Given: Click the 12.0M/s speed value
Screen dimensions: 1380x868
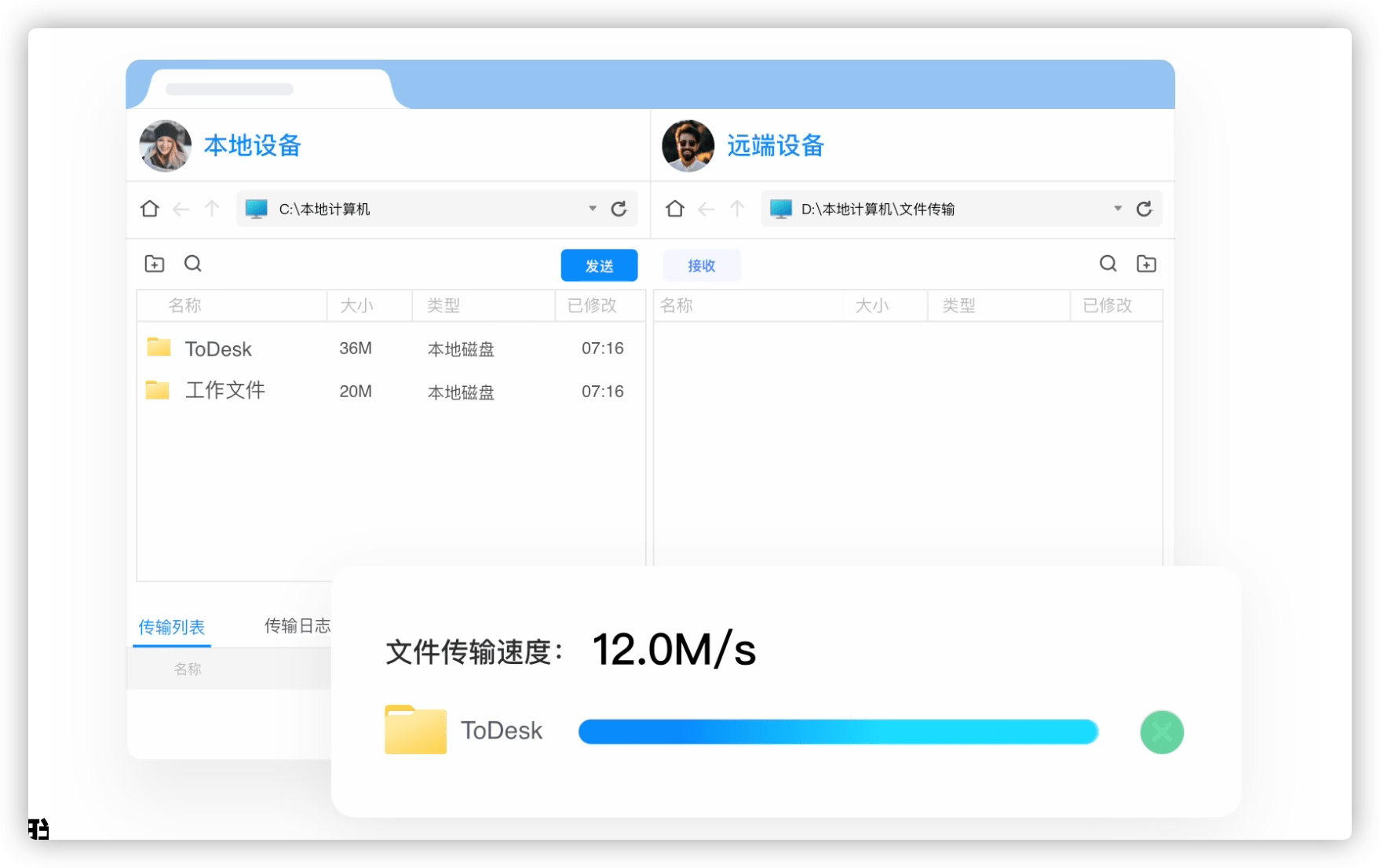Looking at the screenshot, I should point(674,650).
